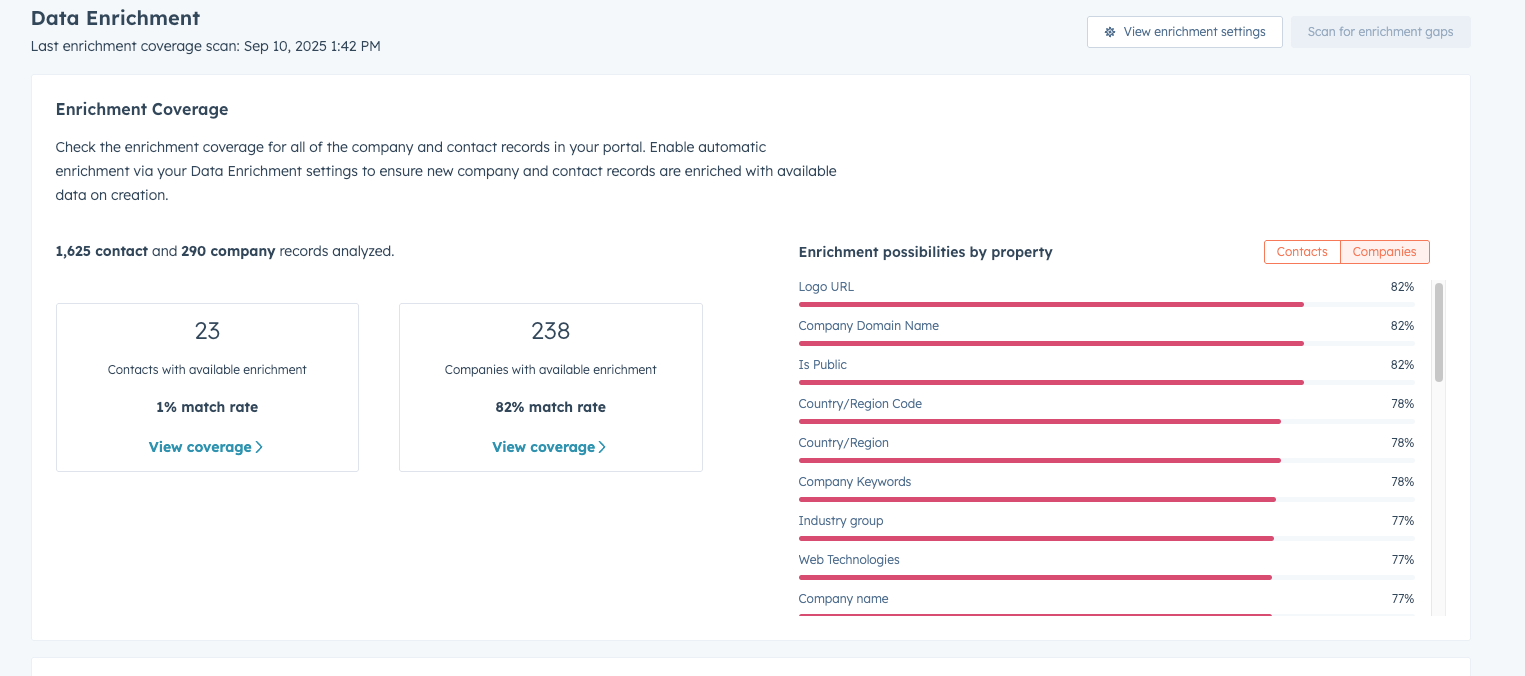Click Scan for enrichment gaps button
The height and width of the screenshot is (676, 1525).
[1381, 32]
